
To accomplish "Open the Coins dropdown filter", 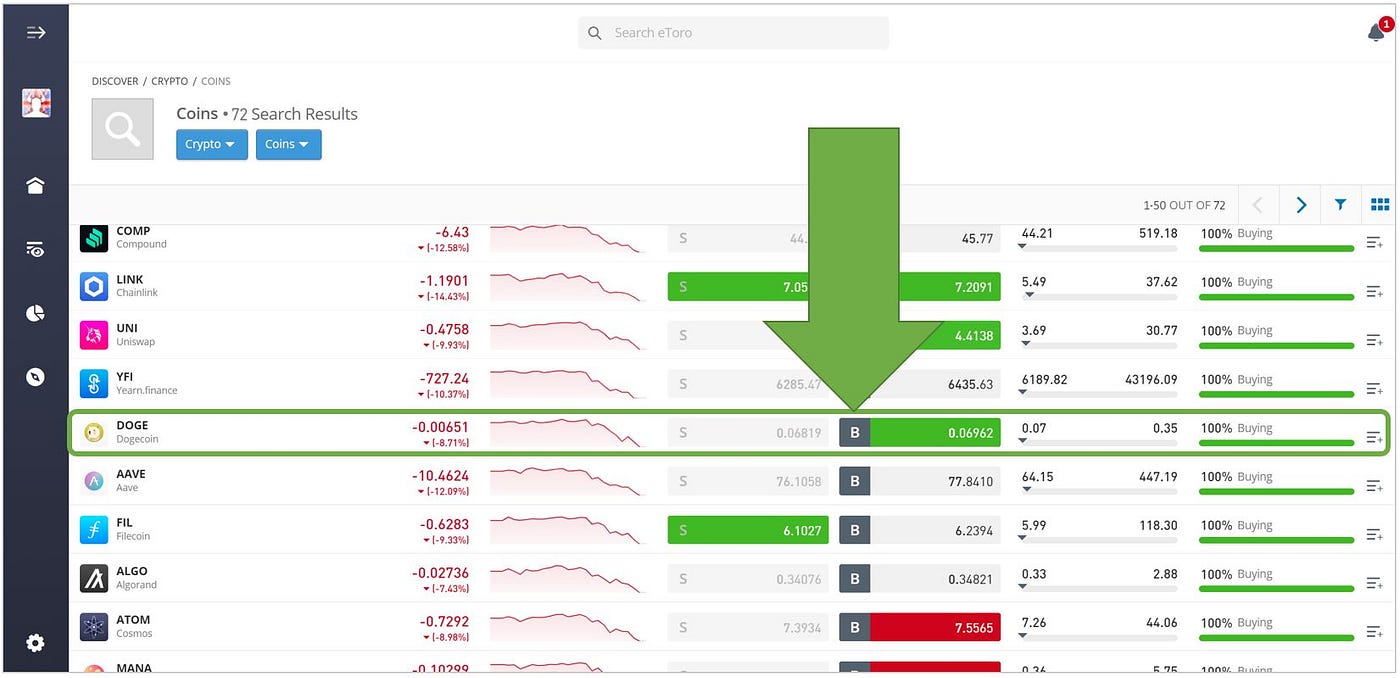I will [288, 144].
